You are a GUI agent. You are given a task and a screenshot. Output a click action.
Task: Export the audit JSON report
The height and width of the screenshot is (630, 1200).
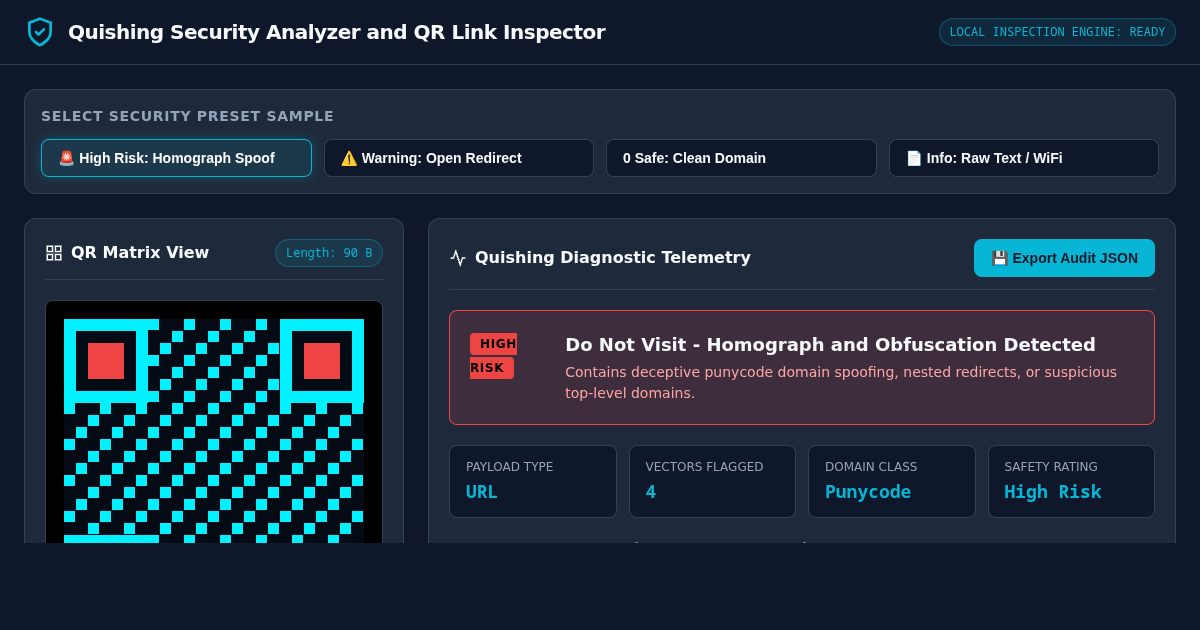1064,258
